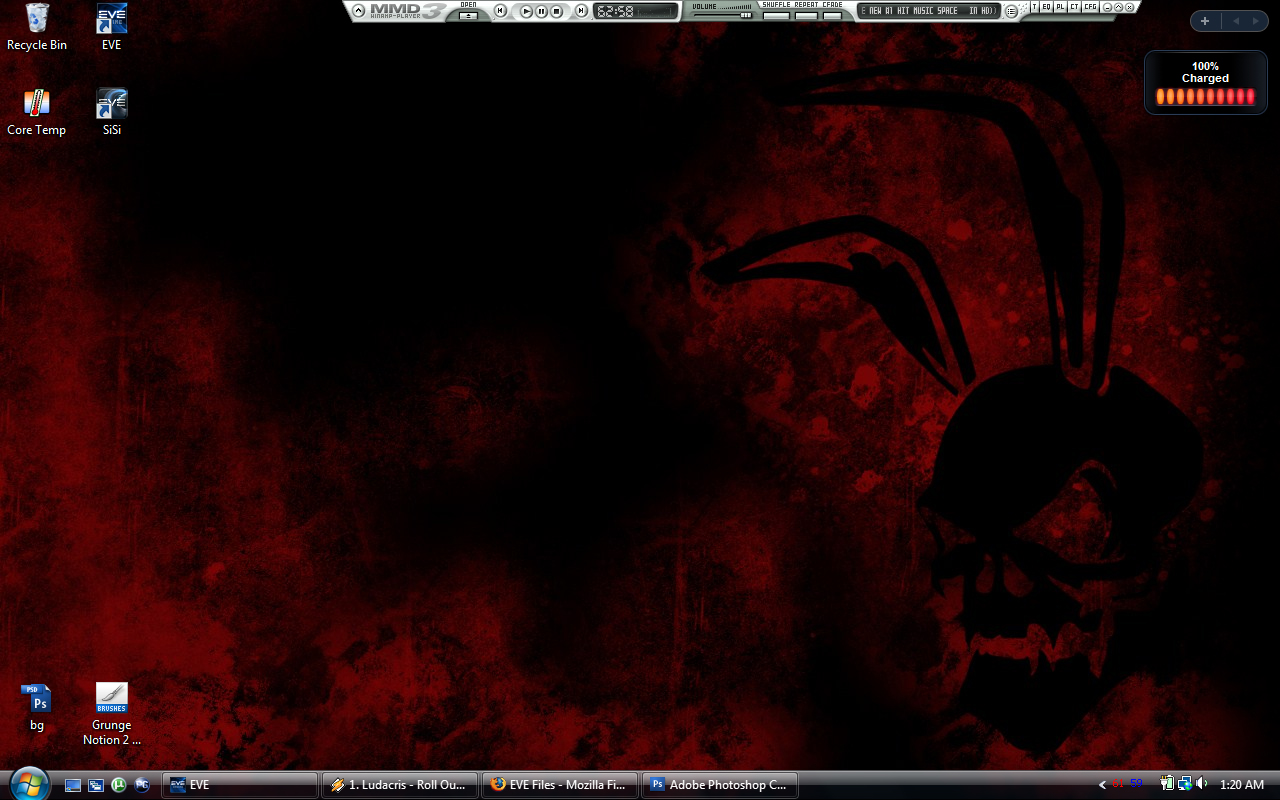Pause playback in Winamp player

[x=541, y=11]
